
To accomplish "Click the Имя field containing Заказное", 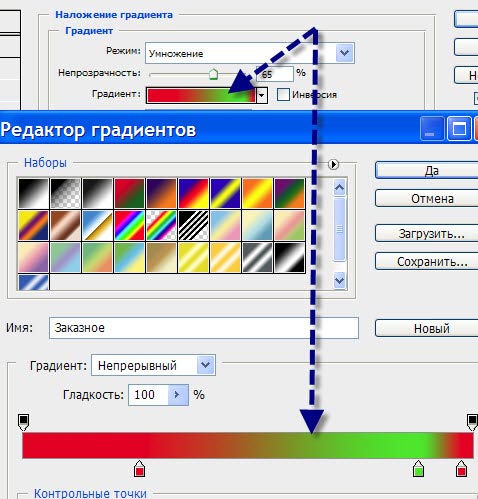I will 204,328.
